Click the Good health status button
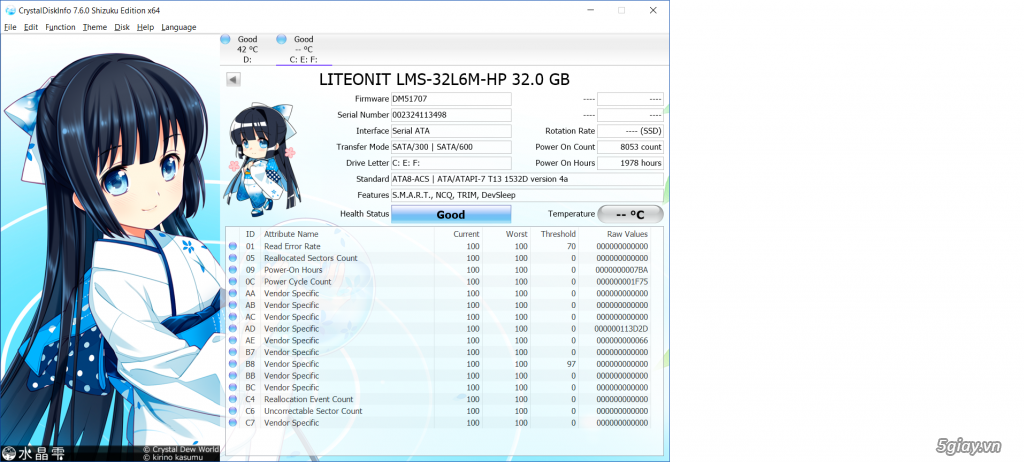This screenshot has width=1024, height=462. [x=450, y=214]
